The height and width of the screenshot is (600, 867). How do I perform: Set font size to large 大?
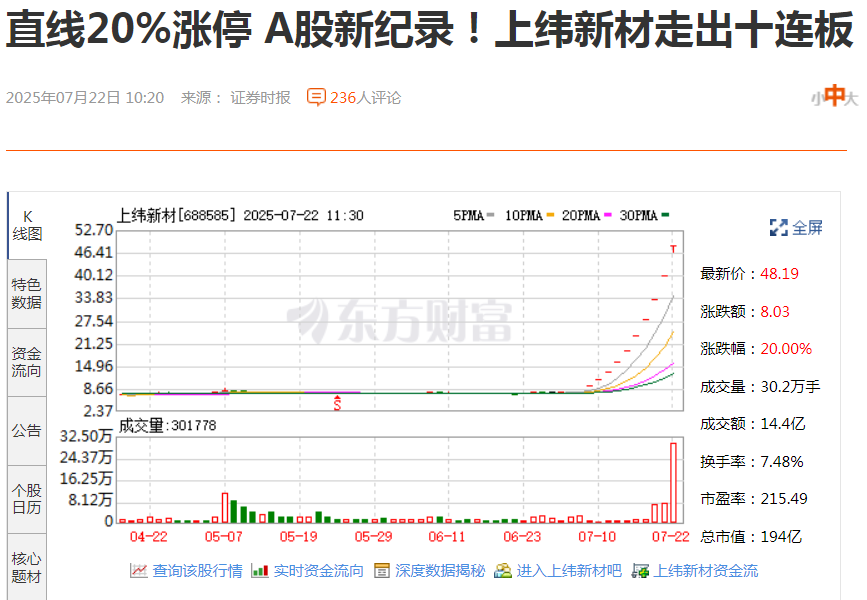(852, 98)
